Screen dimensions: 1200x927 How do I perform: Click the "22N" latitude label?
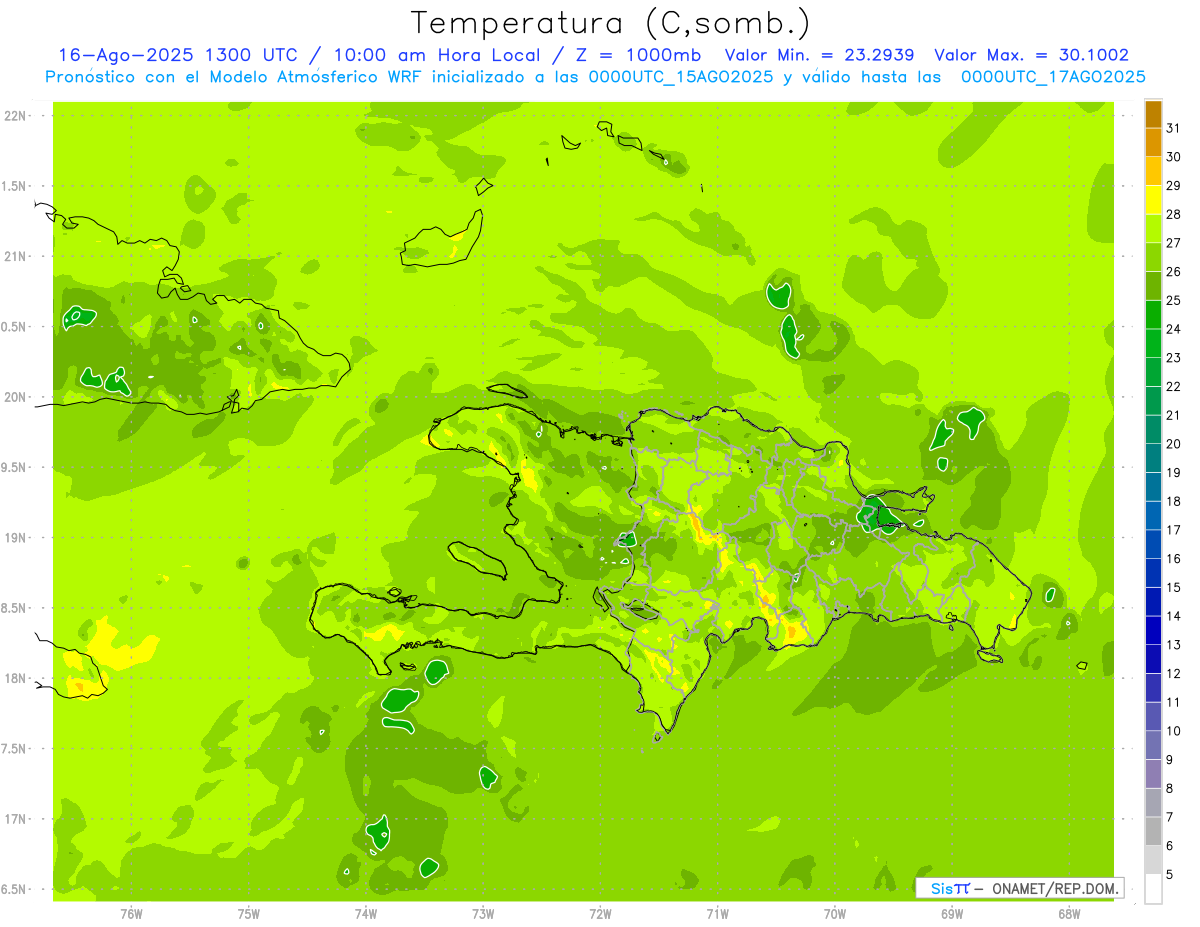(17, 116)
